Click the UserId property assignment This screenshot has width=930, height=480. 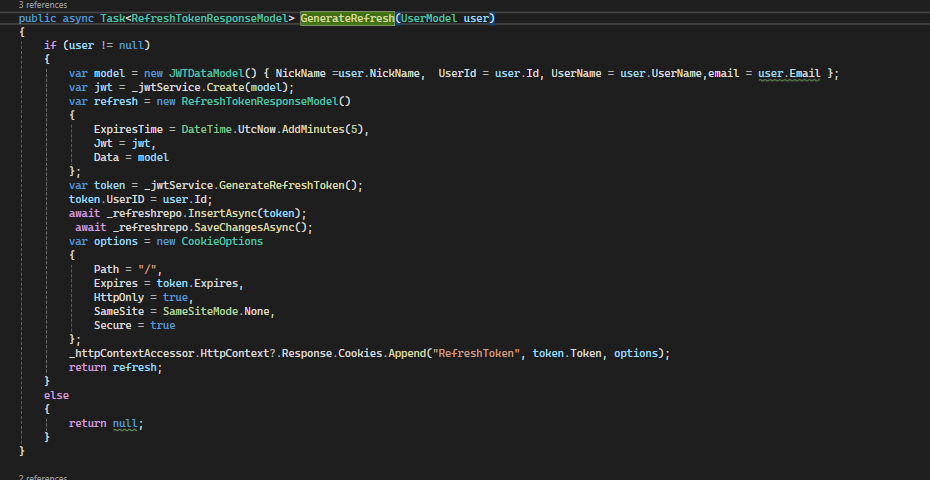click(457, 74)
